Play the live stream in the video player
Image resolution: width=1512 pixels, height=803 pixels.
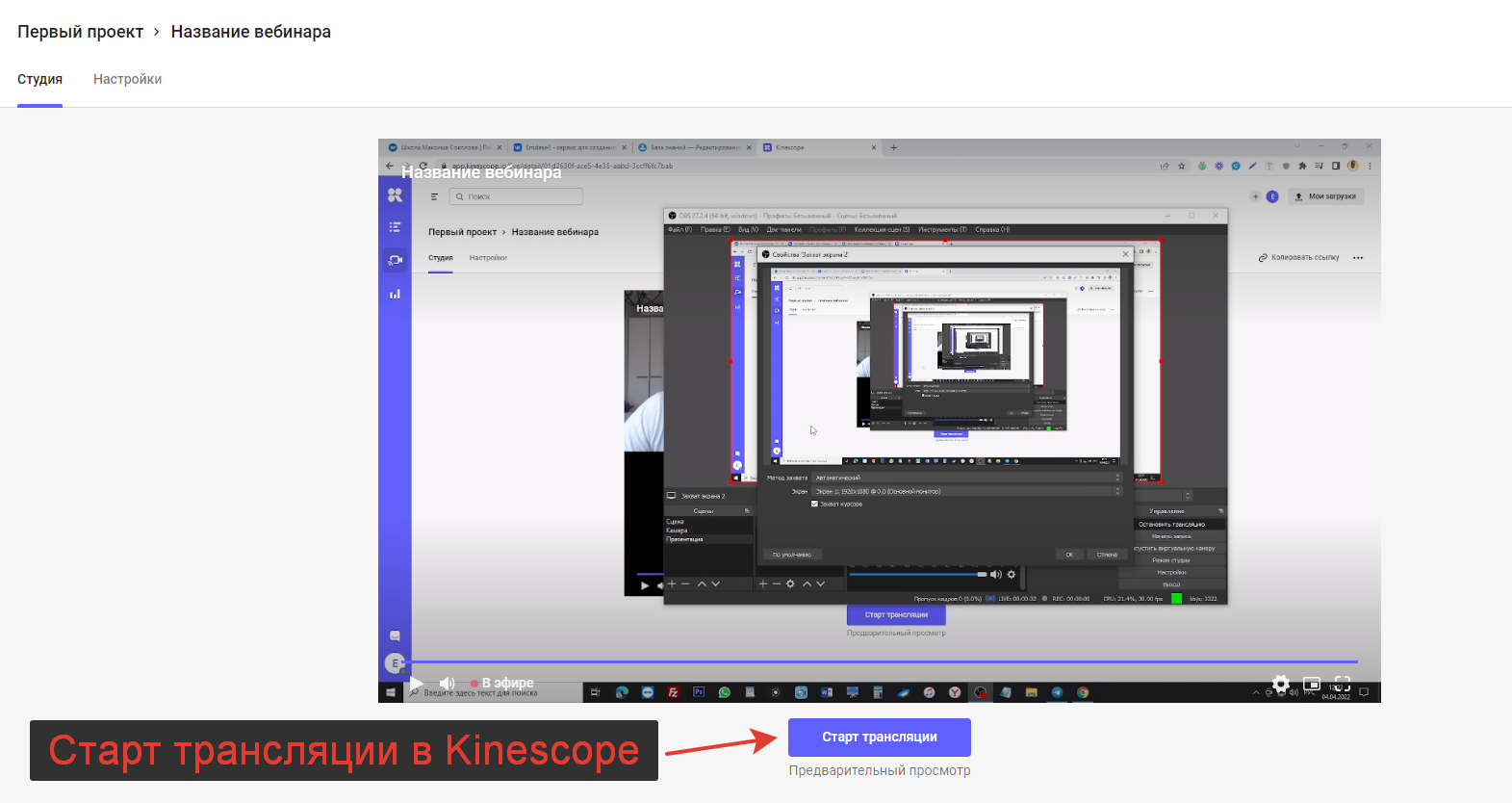click(416, 684)
